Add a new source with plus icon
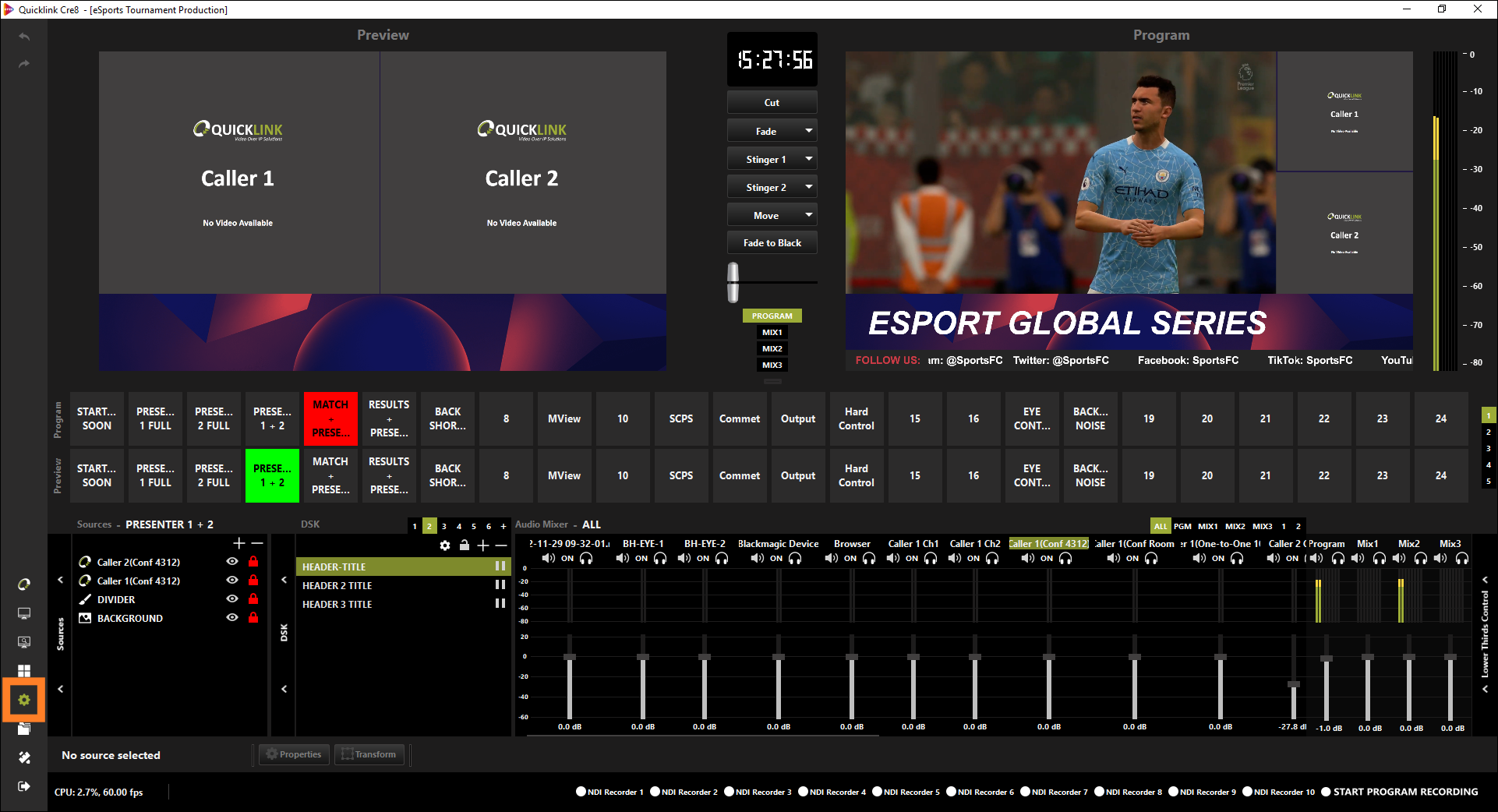Screen dimensions: 1498x812 tap(238, 543)
